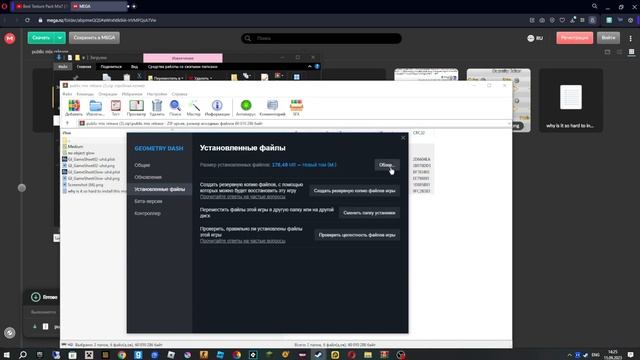Click Сохранить в MEGA button

[94, 38]
